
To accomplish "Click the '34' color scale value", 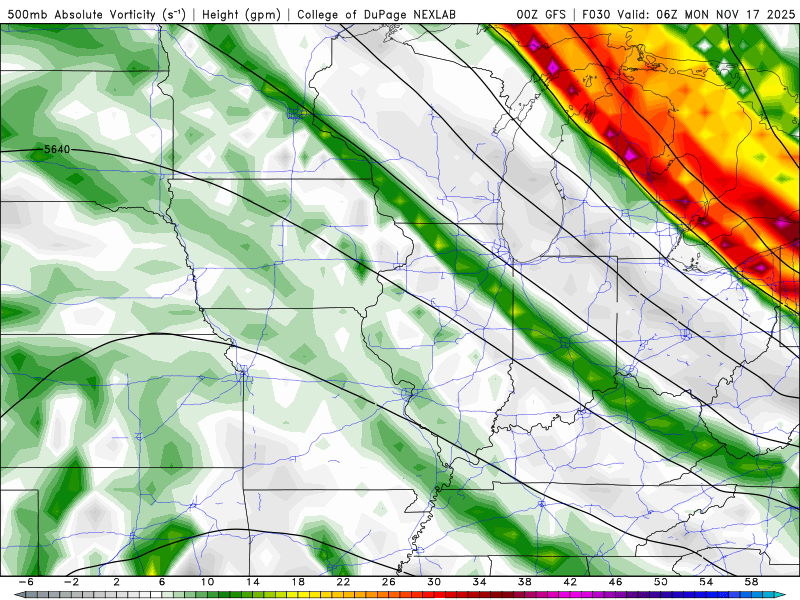I will pos(480,582).
